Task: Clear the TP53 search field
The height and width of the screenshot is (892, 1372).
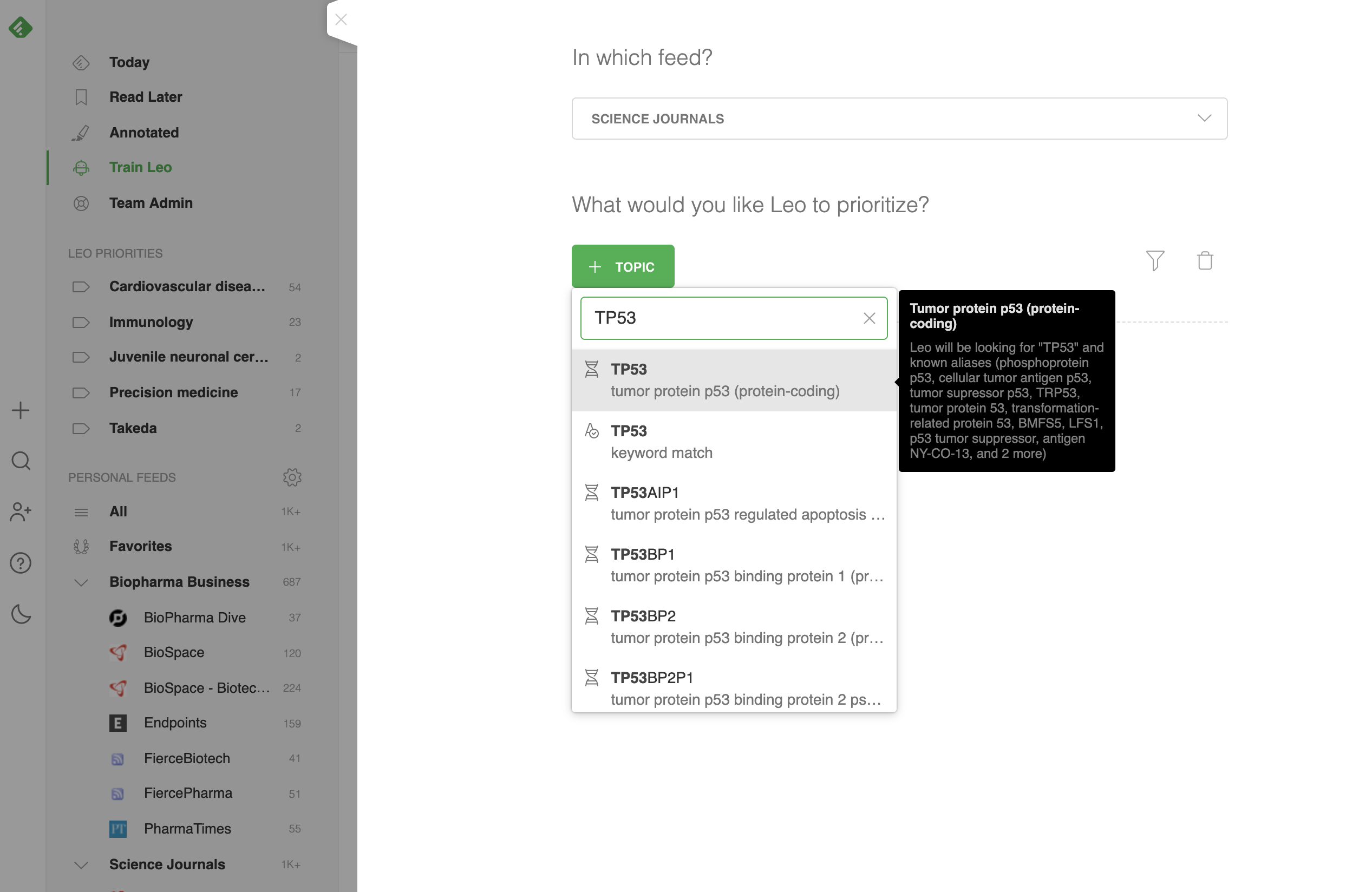Action: tap(869, 318)
